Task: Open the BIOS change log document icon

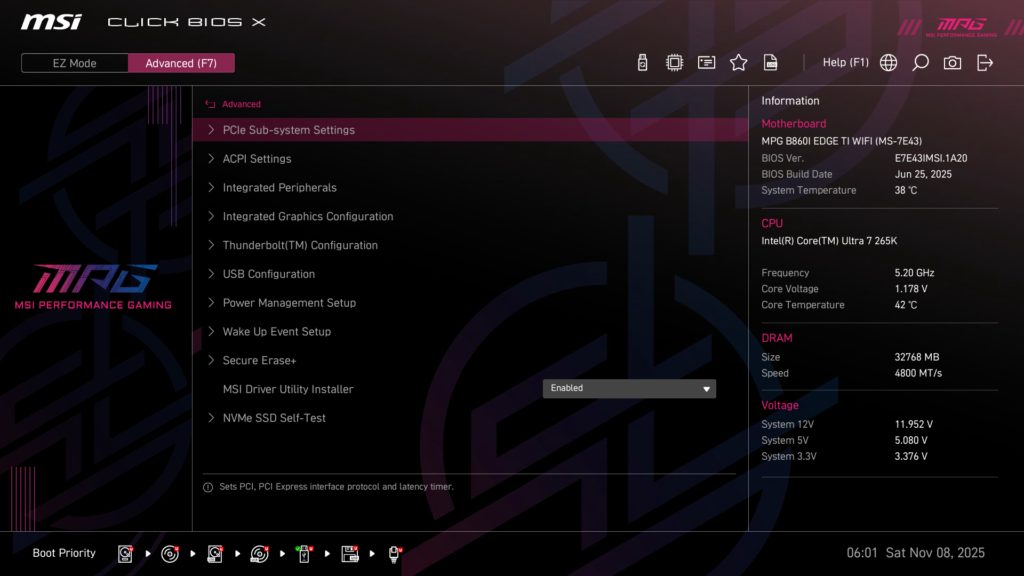Action: [770, 62]
